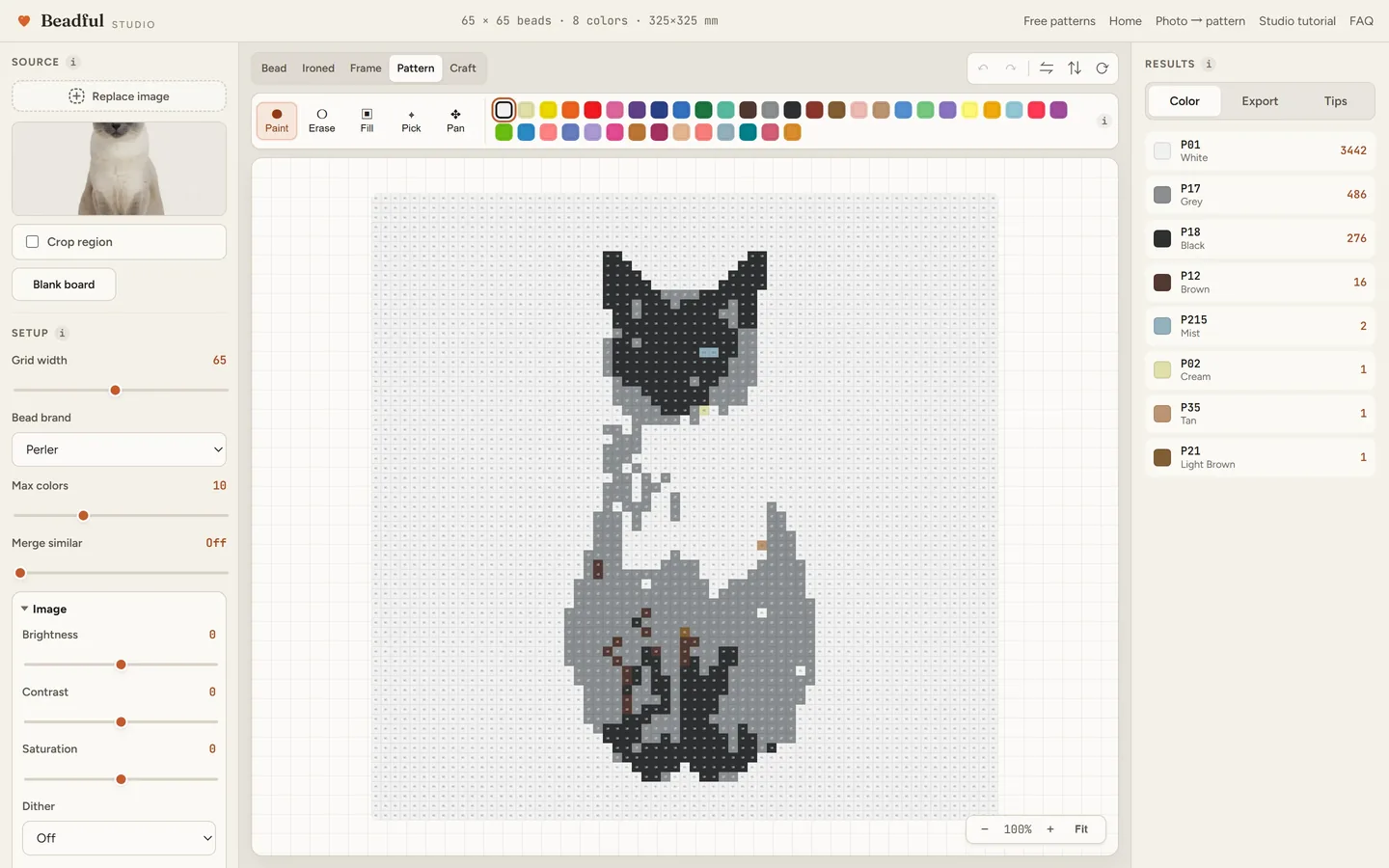This screenshot has width=1389, height=868.
Task: Click the Replace image button
Action: point(119,96)
